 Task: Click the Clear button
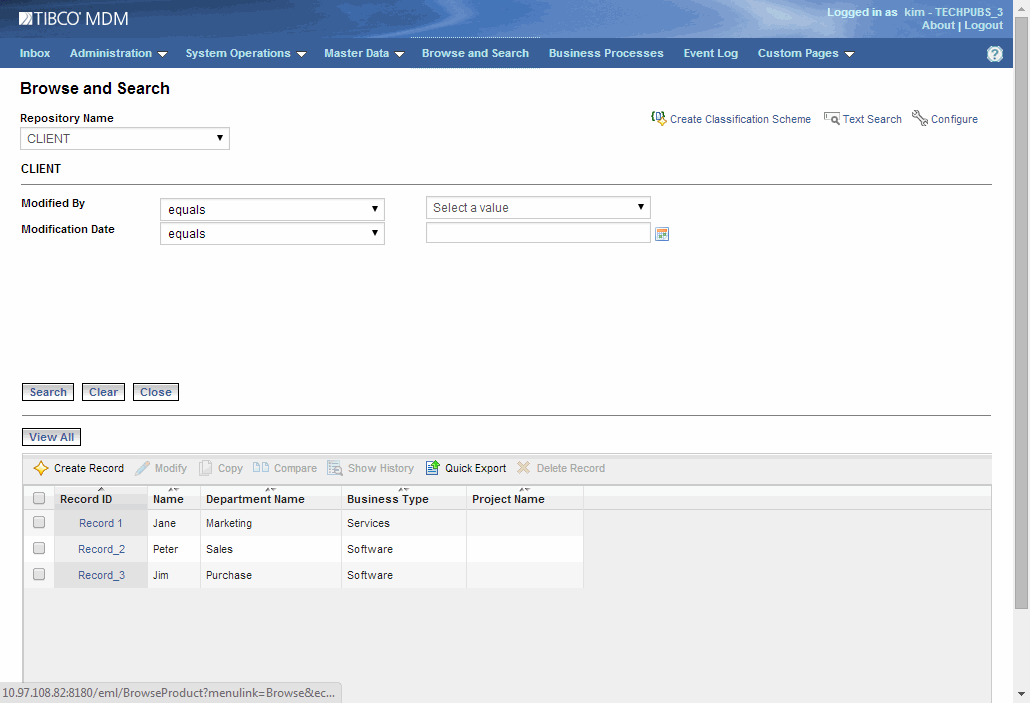pyautogui.click(x=103, y=392)
